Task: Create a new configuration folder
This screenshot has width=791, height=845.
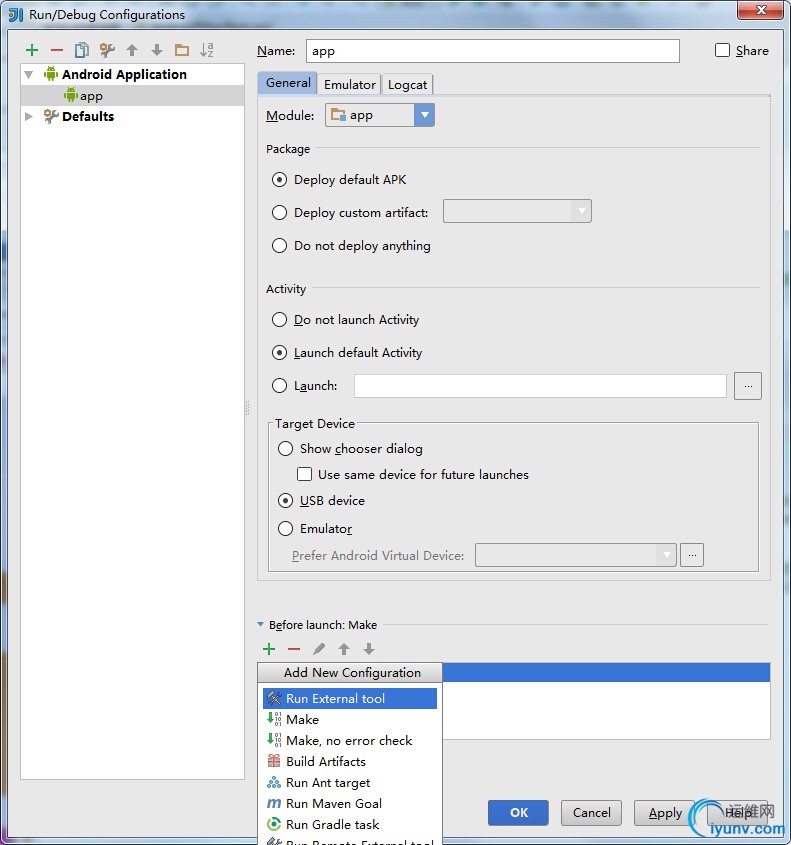Action: pos(182,50)
